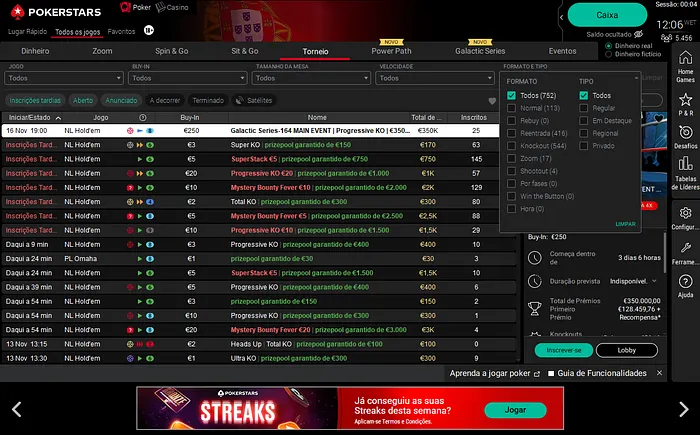Toggle Anunciado filter chip
This screenshot has height=435, width=700.
121,100
